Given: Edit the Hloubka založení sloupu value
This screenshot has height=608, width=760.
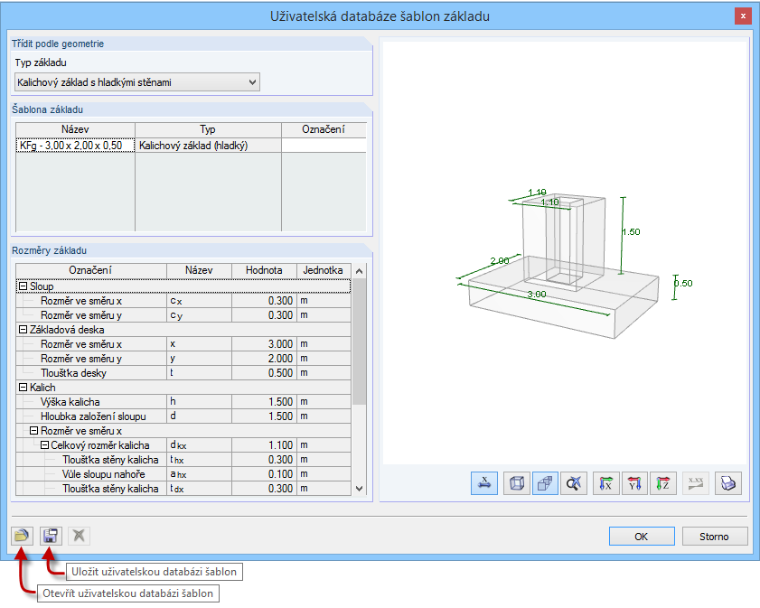Looking at the screenshot, I should (x=264, y=416).
